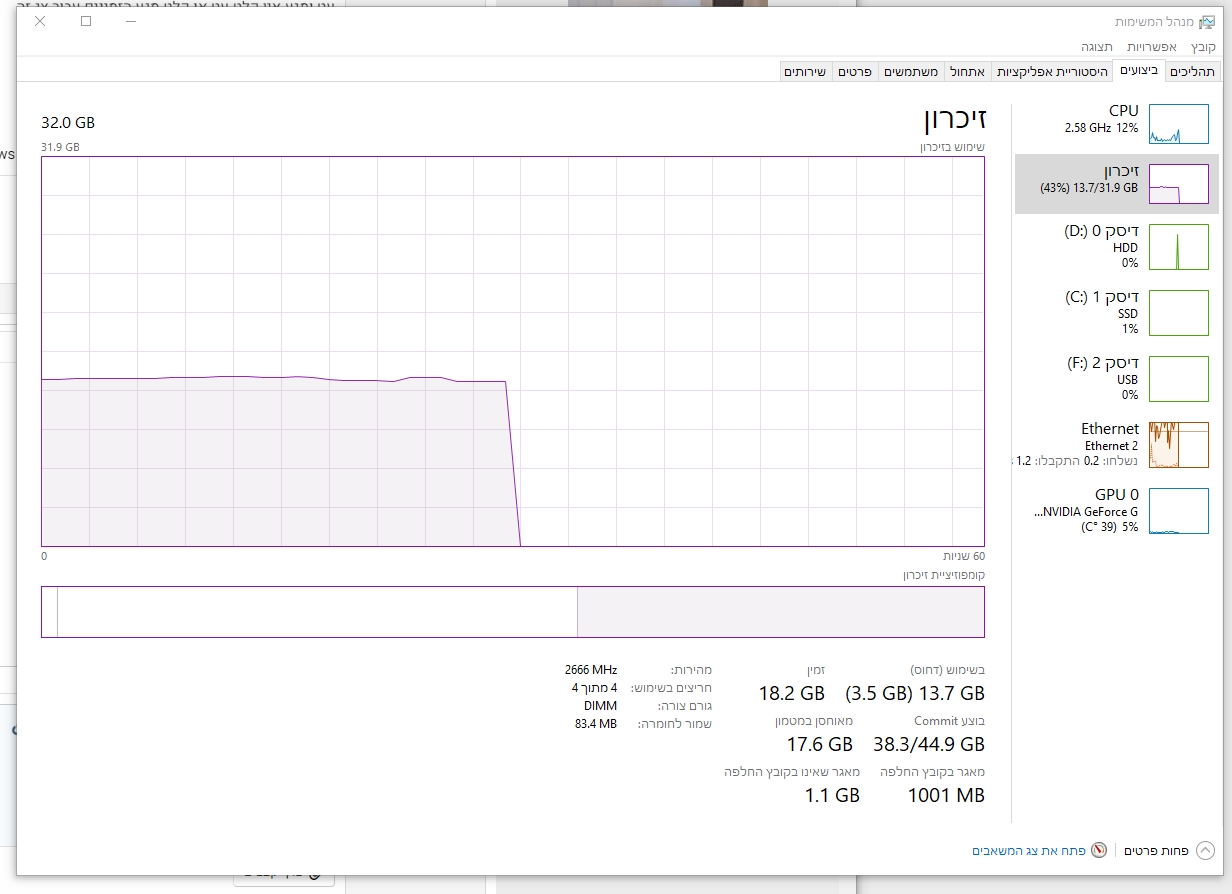Viewport: 1232px width, 894px height.
Task: Click the 2666 MHz speed value
Action: [x=591, y=670]
